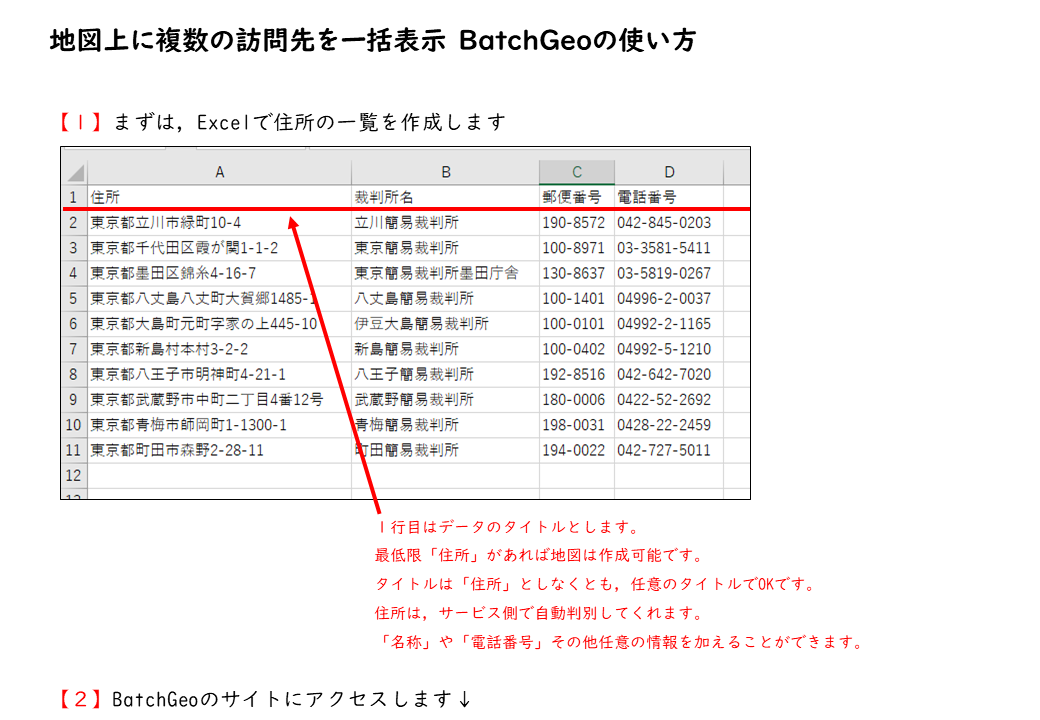Select cell 八丈島簡易裁判所
1040x720 pixels.
coord(446,298)
